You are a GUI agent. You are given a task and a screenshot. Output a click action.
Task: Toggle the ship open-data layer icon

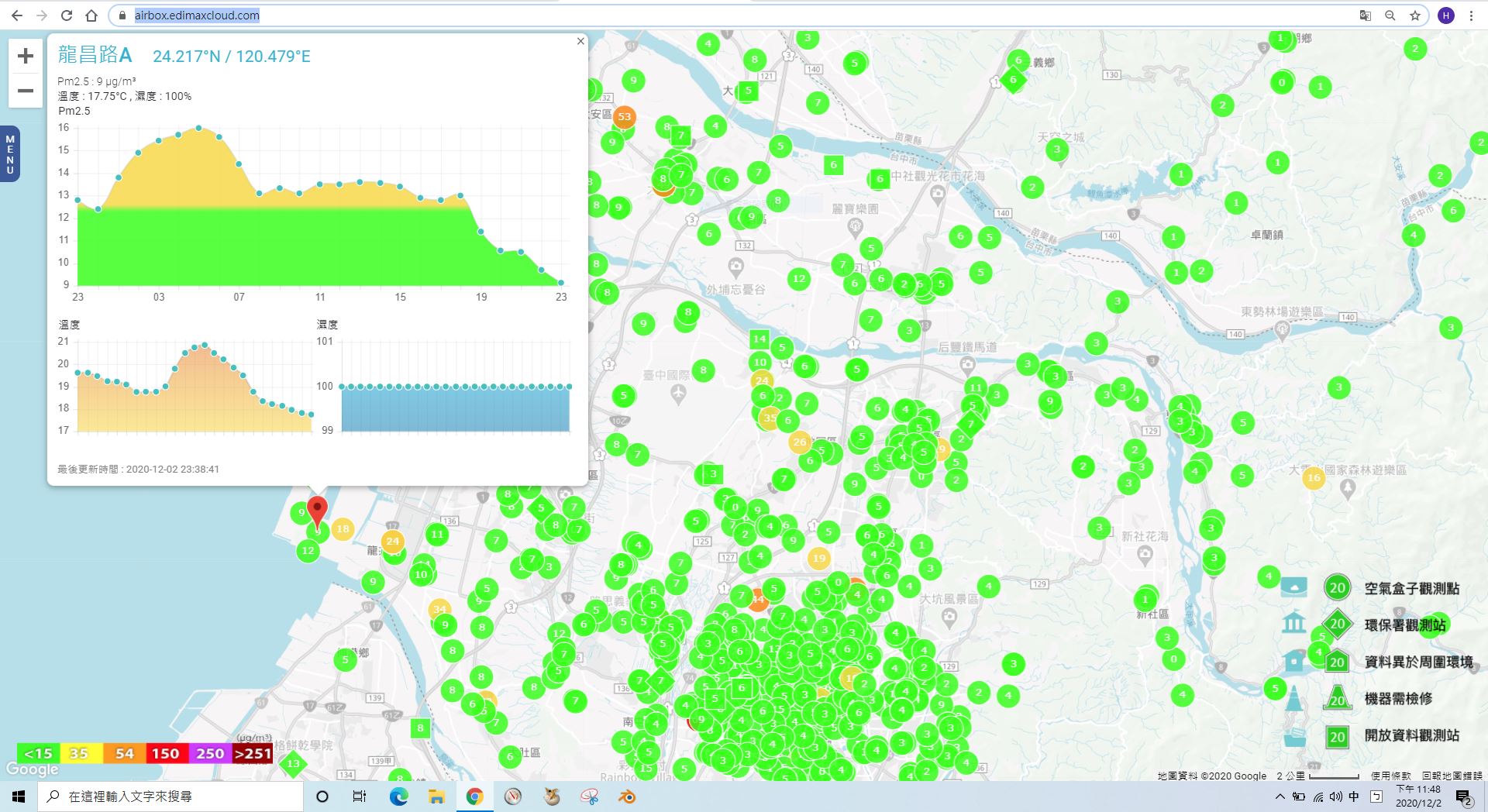tap(1294, 735)
